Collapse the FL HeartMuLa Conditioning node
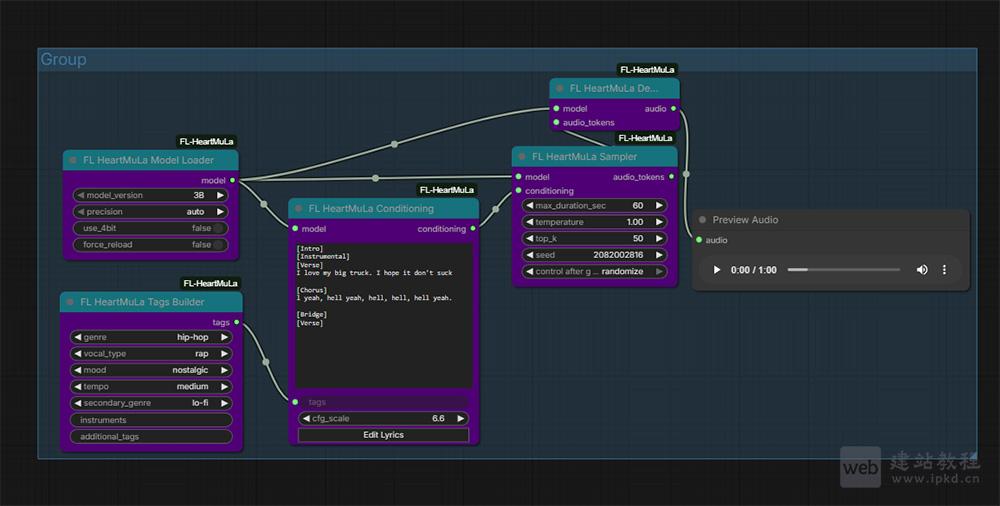Viewport: 1000px width, 506px height. (x=299, y=209)
